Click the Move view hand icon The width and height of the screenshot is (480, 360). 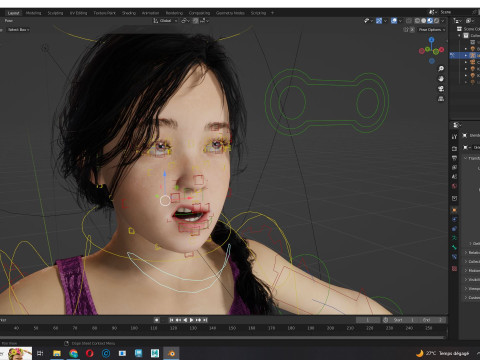(x=441, y=79)
